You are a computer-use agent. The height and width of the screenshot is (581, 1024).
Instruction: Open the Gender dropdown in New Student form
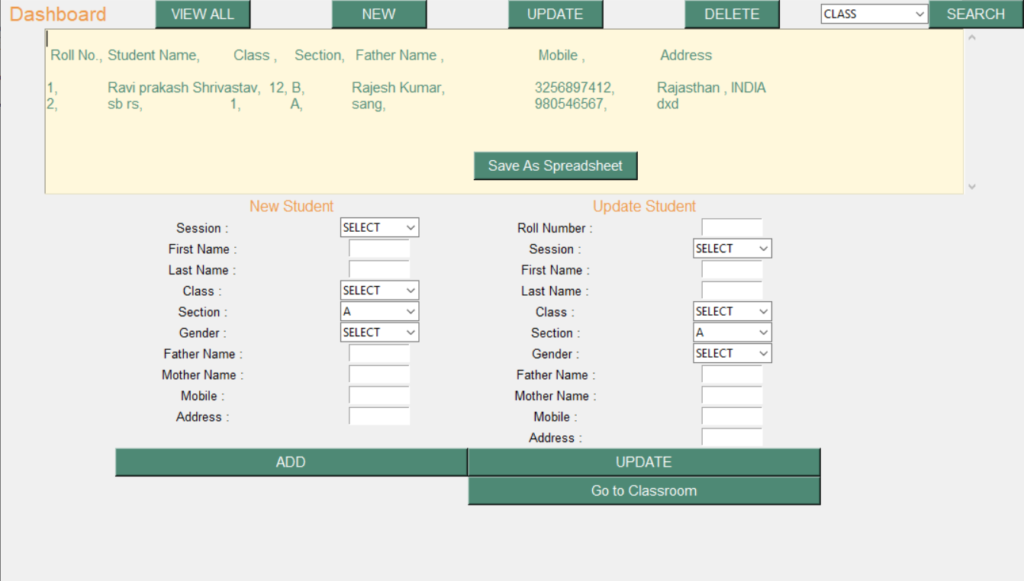pyautogui.click(x=379, y=332)
